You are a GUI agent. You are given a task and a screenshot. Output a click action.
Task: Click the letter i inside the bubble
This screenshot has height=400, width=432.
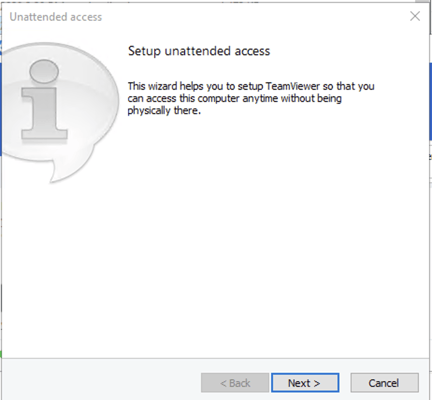pos(44,100)
